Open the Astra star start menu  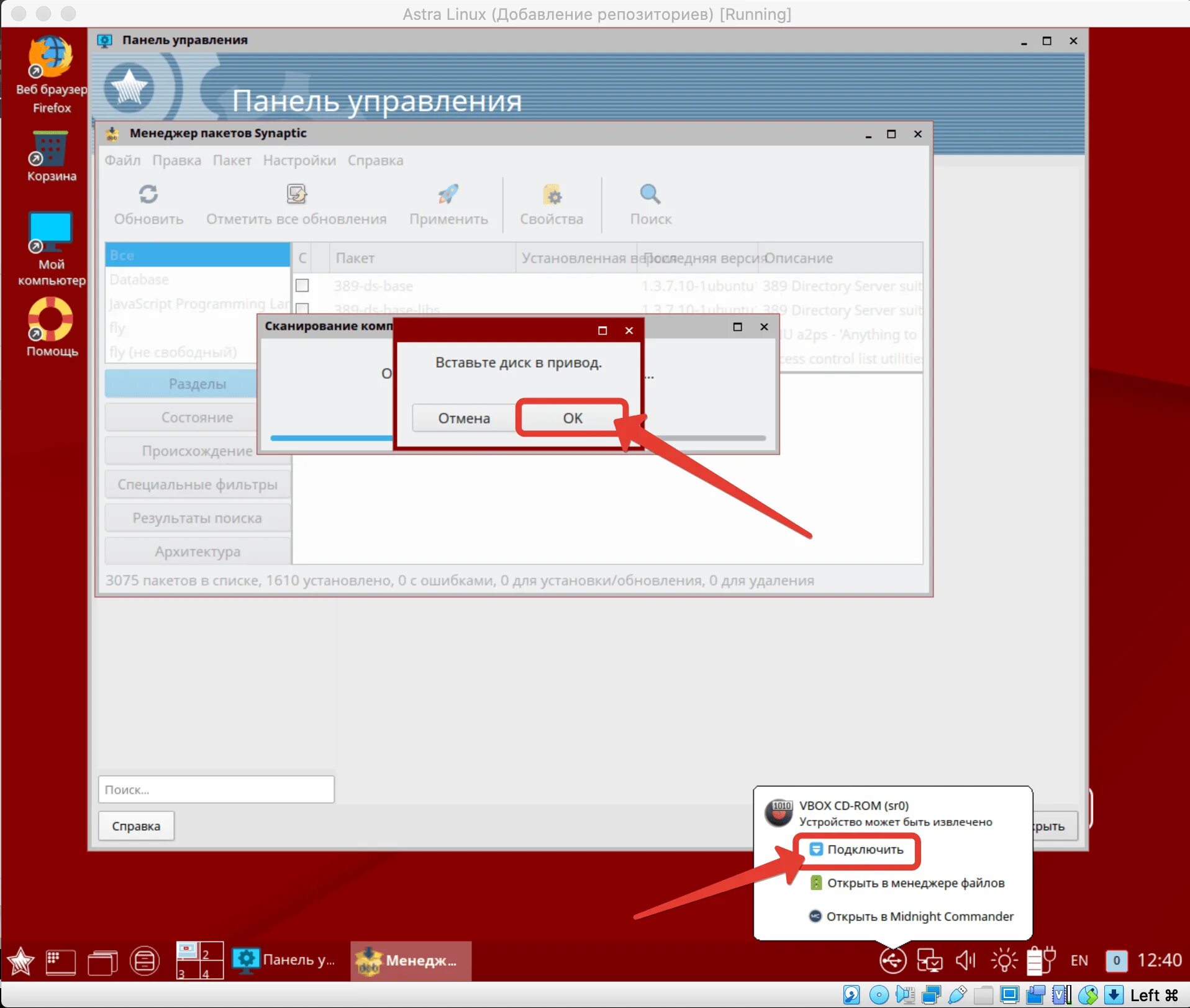20,961
